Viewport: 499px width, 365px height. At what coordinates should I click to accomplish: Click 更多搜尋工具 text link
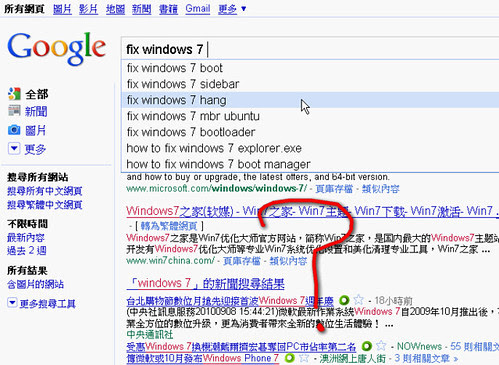48,304
